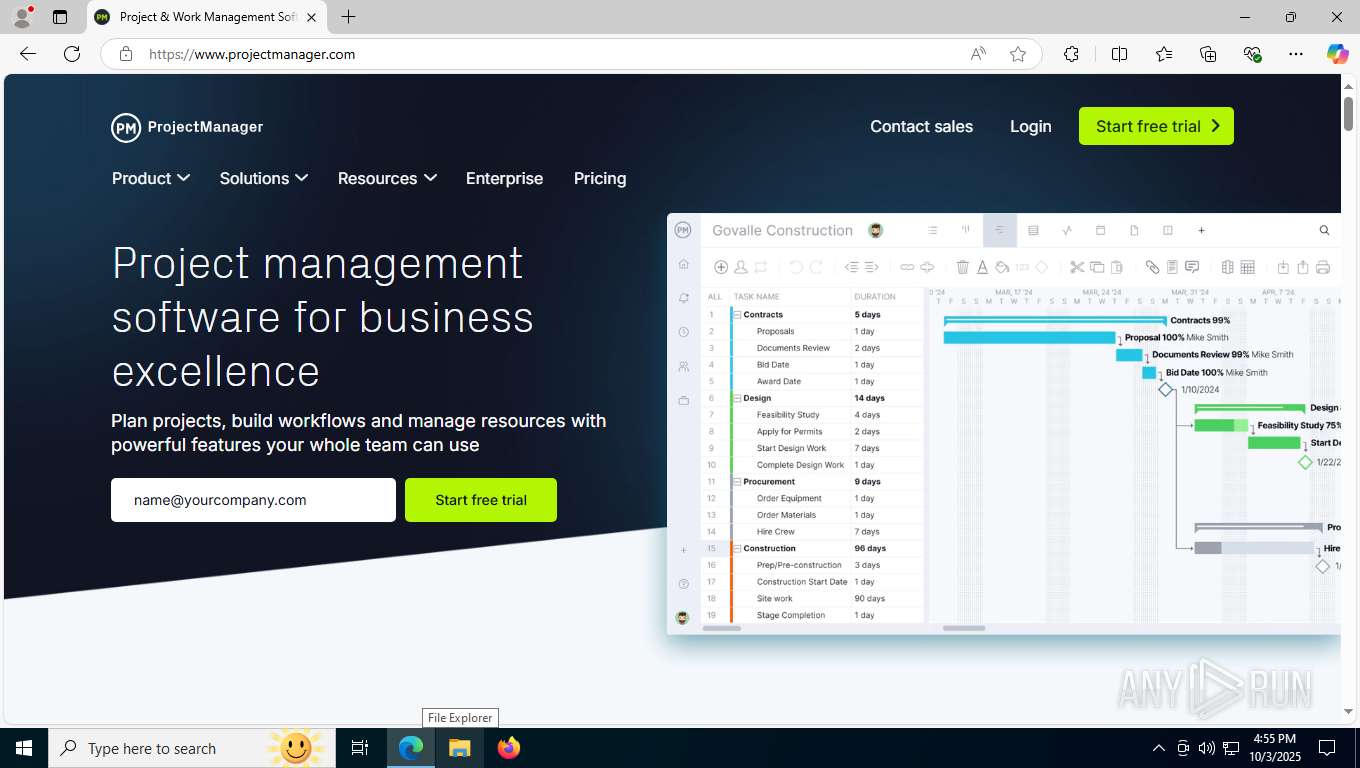Click Start free trial beside the email field

pos(481,500)
